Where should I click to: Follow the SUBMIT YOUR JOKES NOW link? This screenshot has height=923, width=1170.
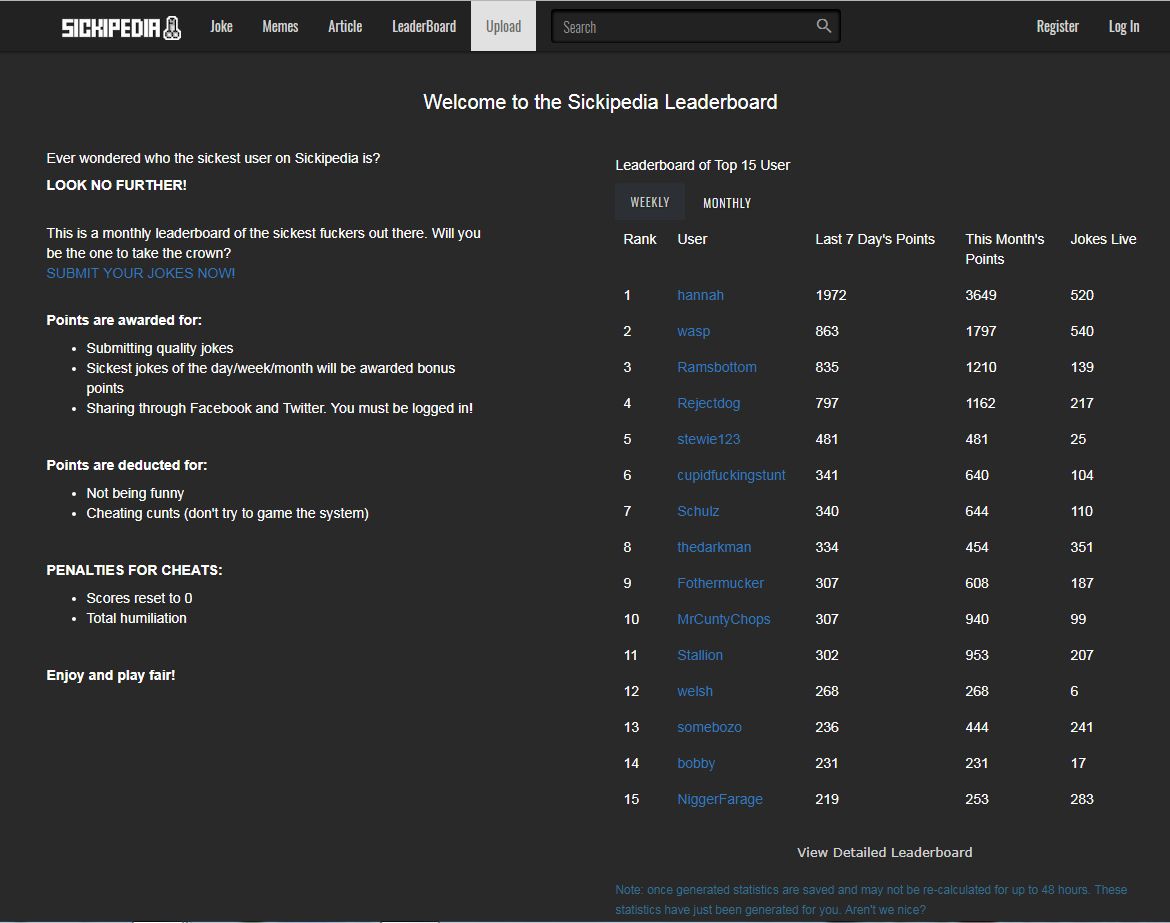tap(141, 273)
